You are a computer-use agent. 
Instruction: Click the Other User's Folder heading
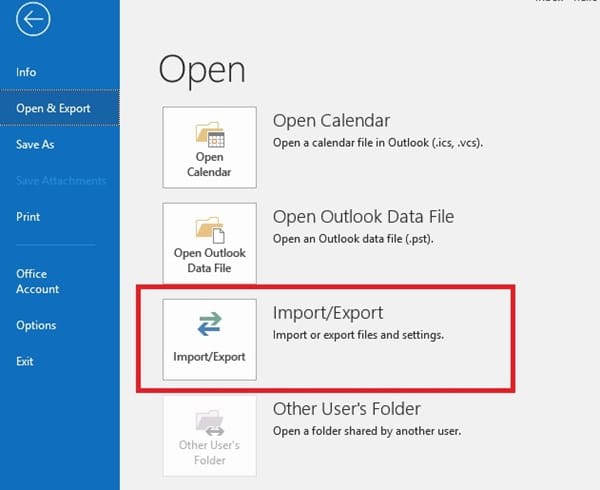coord(347,409)
